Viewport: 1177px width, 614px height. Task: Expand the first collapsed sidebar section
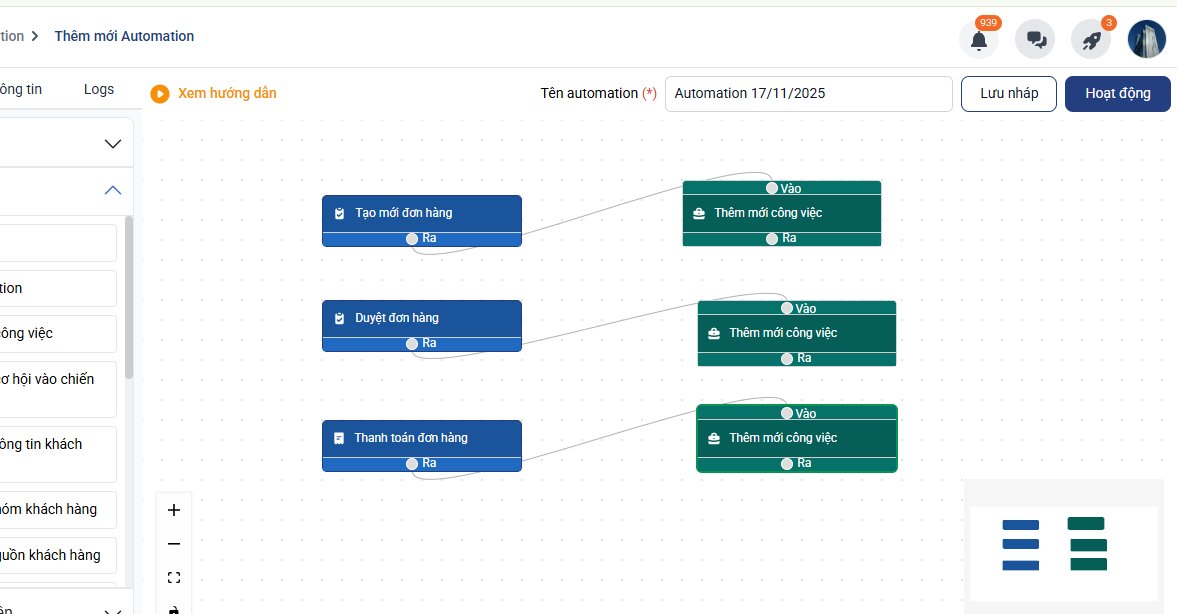click(113, 144)
